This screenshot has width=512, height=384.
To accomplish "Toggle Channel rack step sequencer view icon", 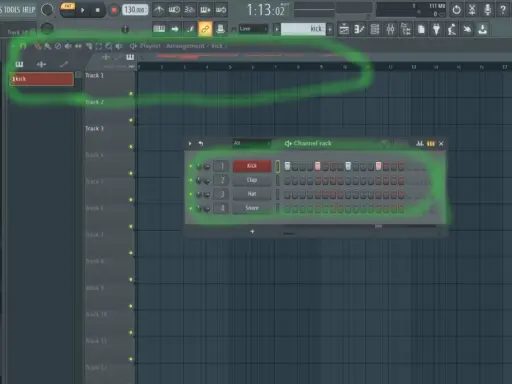I will [431, 144].
